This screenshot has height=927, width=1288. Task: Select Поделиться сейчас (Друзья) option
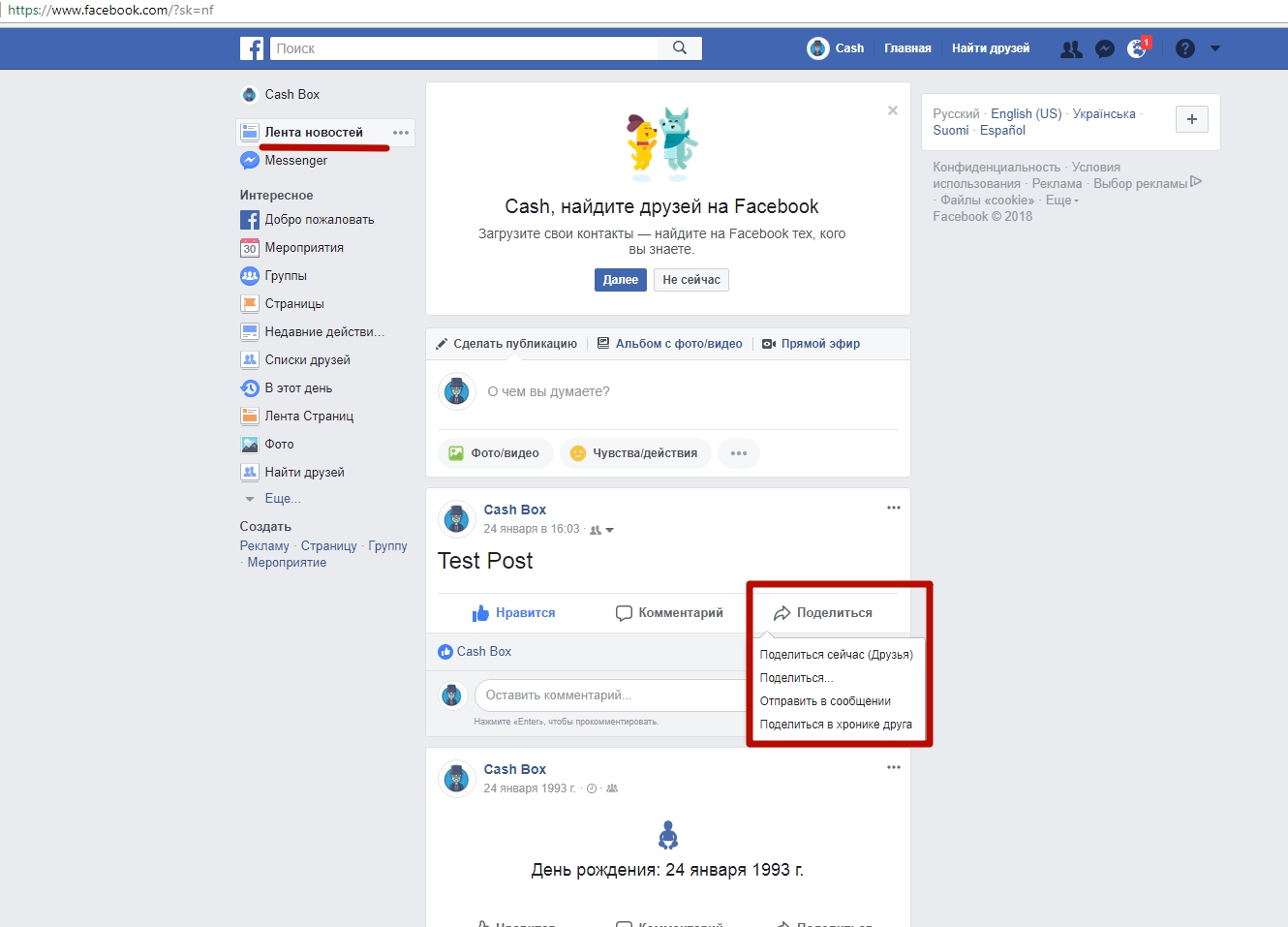836,655
